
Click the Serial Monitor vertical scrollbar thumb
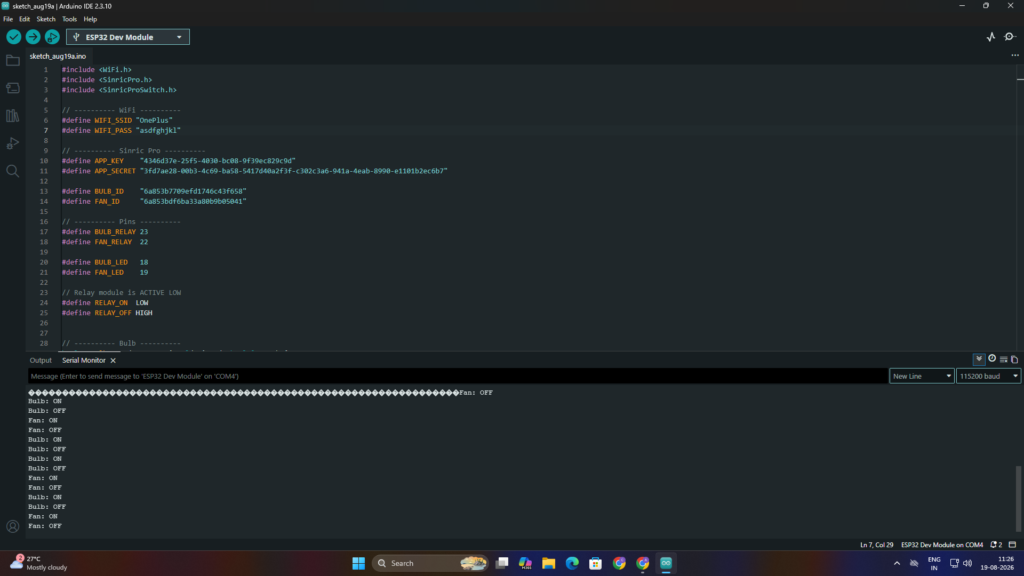(x=1019, y=499)
